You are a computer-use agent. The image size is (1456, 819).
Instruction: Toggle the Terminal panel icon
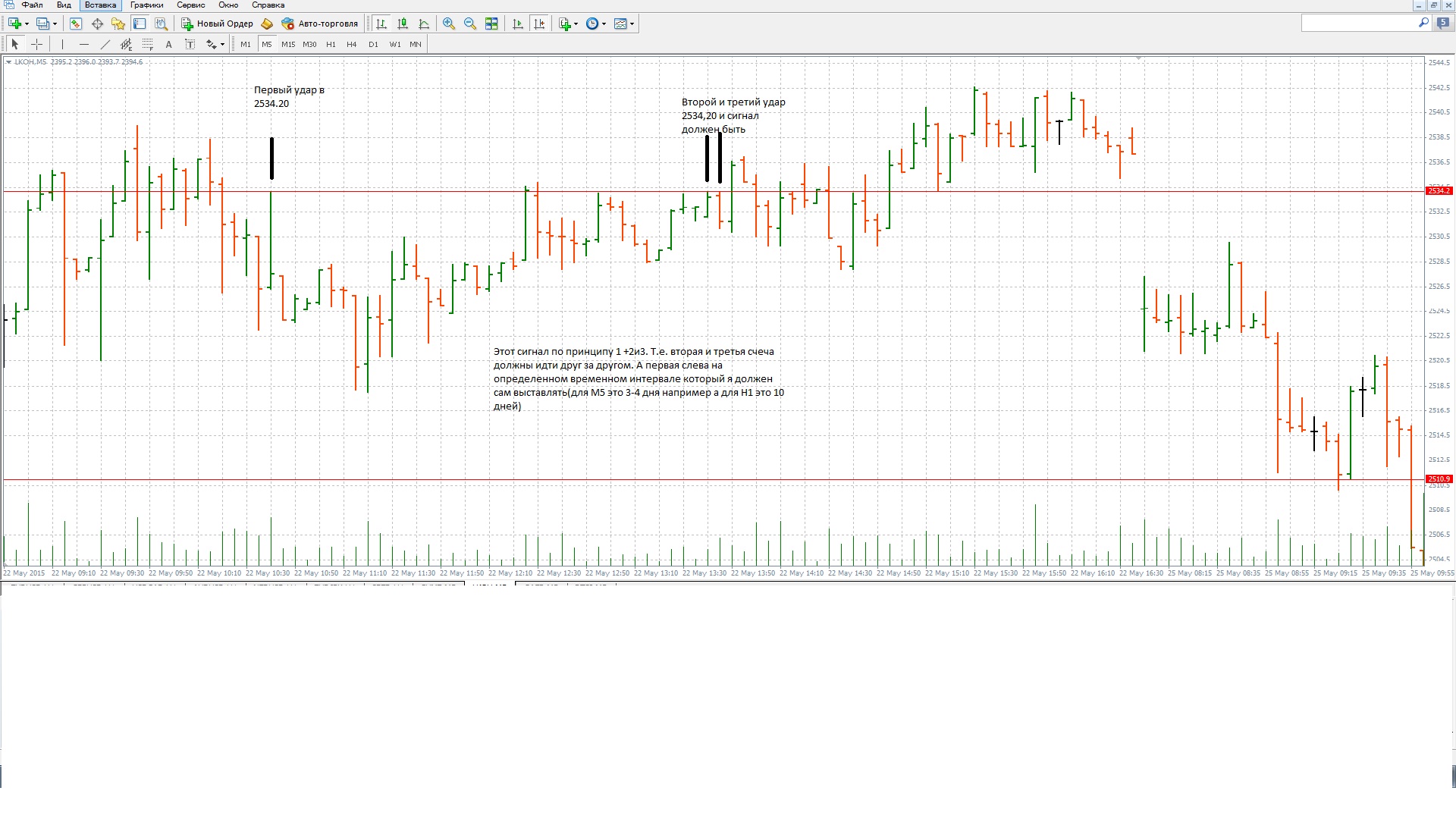(140, 24)
